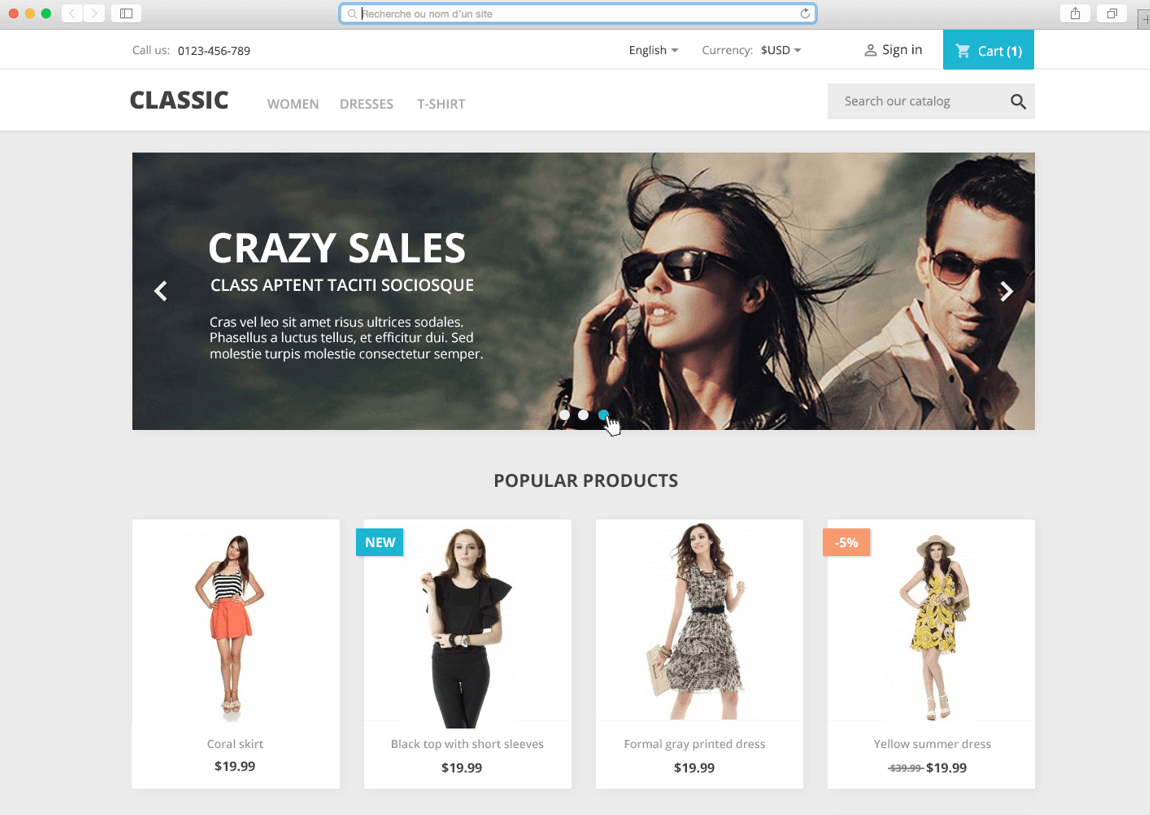Expand the $USD currency dropdown
Image resolution: width=1150 pixels, height=815 pixels.
[780, 50]
